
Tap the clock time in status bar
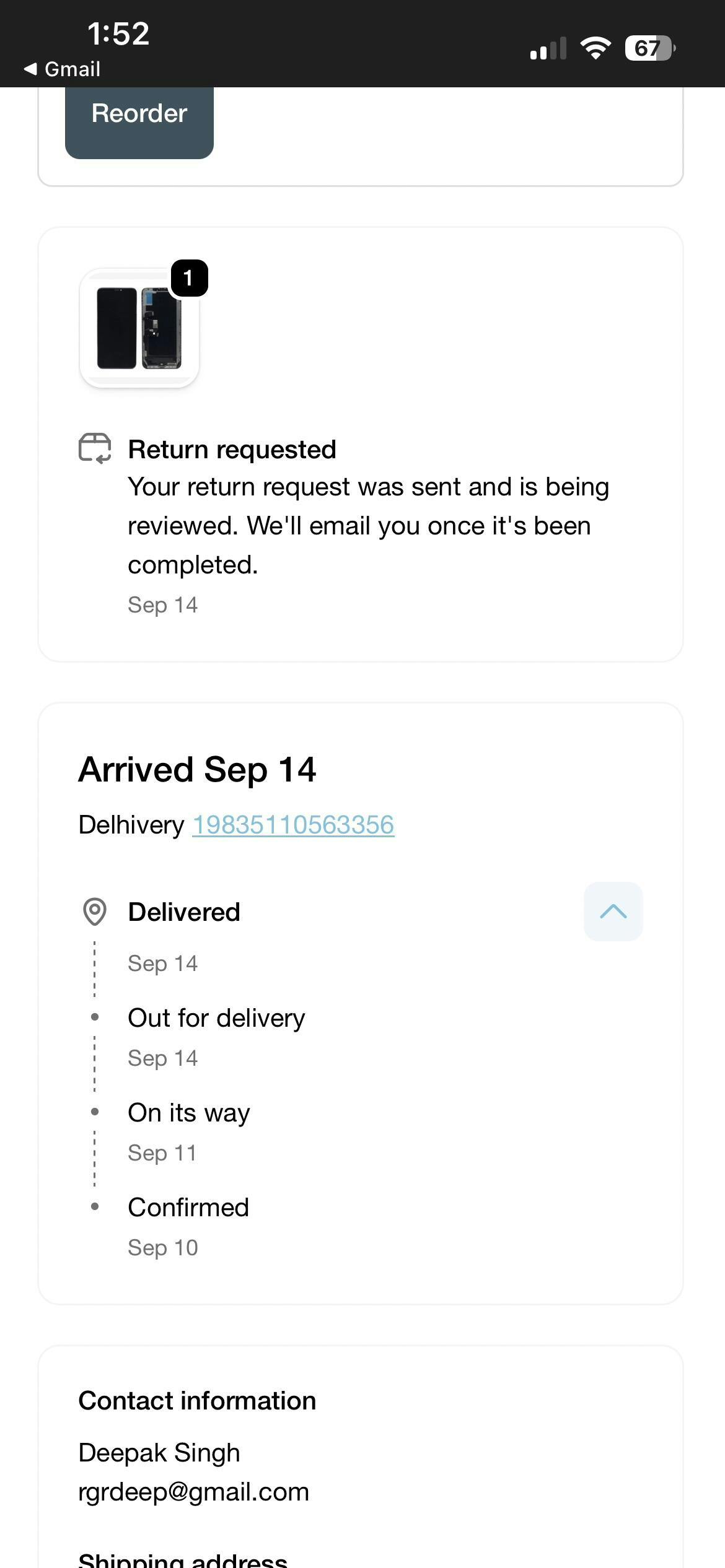[x=118, y=33]
